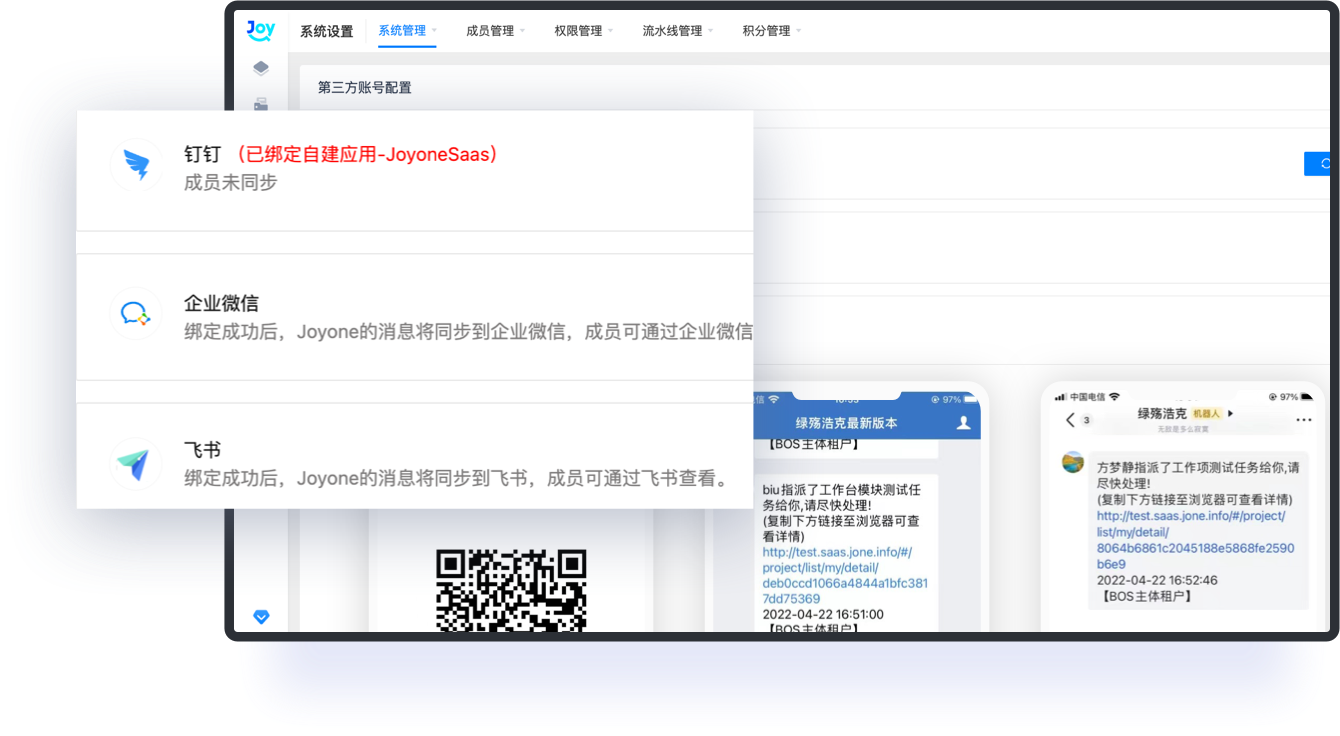Screen dimensions: 1340x736
Task: Open the three-dots menu in the 绿殇浩克 chat
Action: click(x=1303, y=420)
